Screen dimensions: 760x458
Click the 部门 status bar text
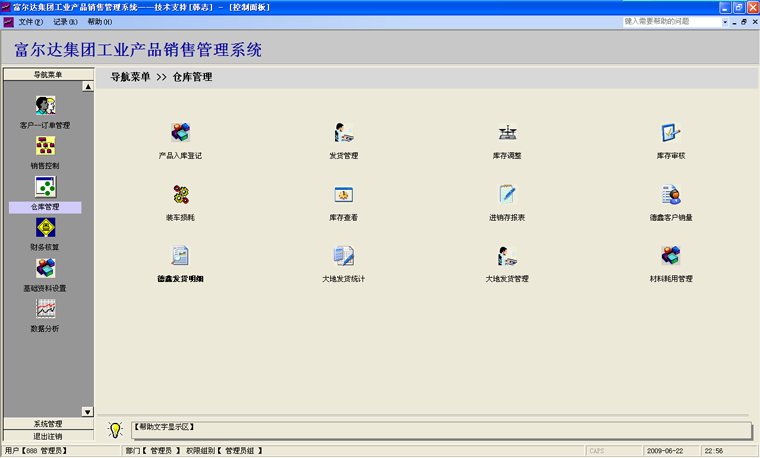click(x=153, y=451)
